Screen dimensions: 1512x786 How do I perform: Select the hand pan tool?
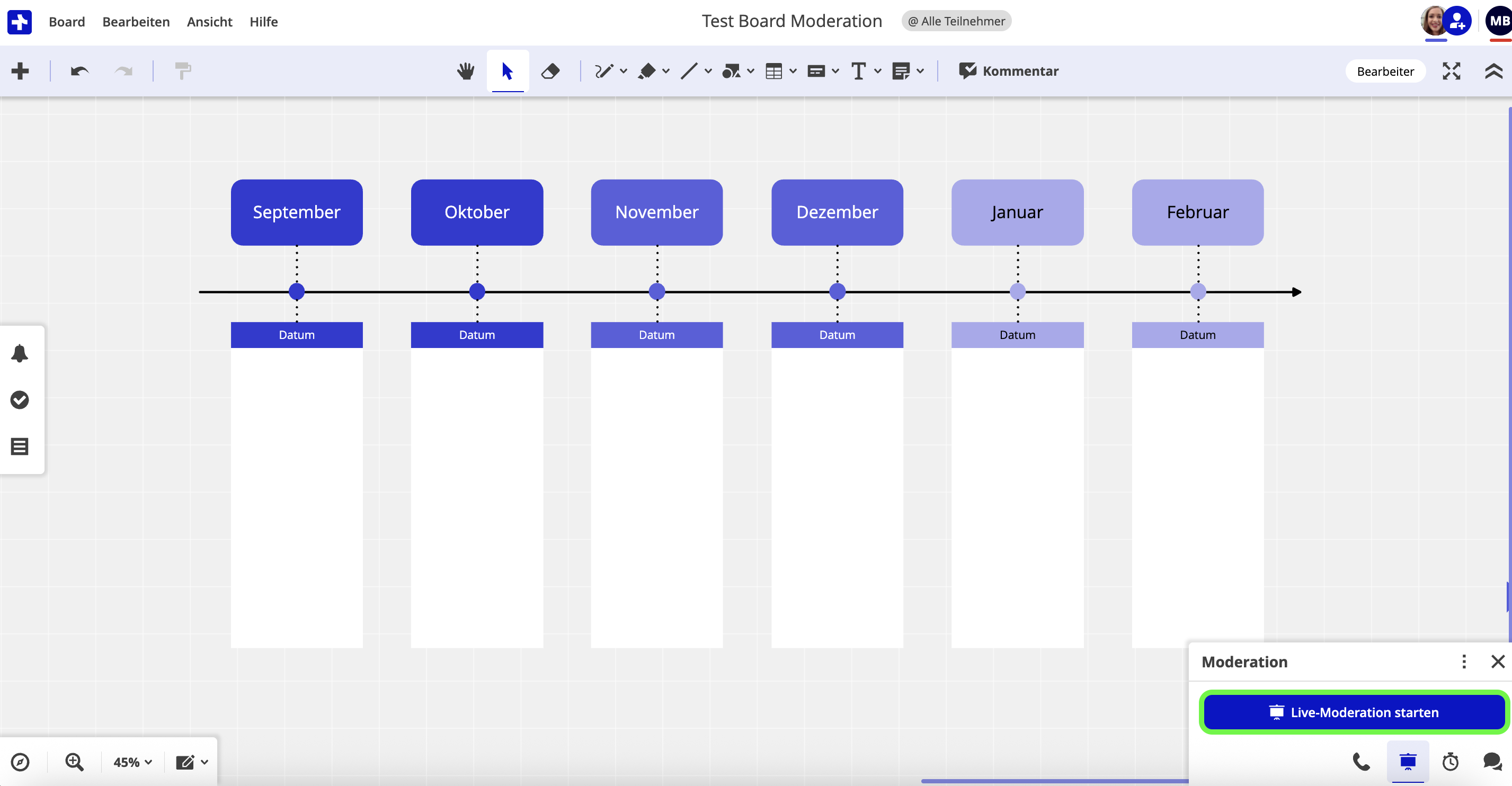466,71
